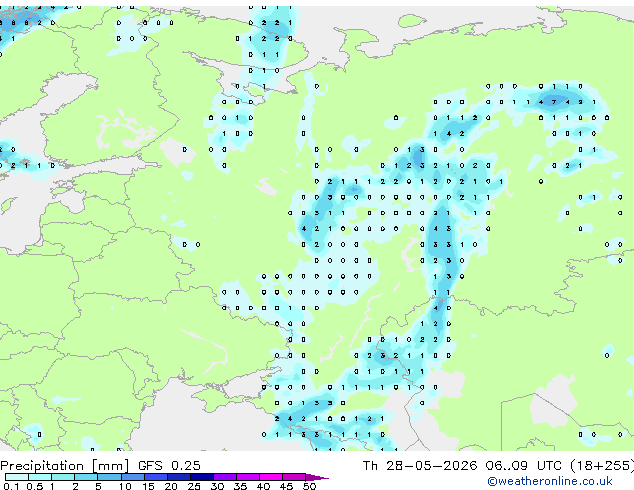Click the above-50 mm legend arrow tip
The image size is (634, 490).
[x=317, y=477]
